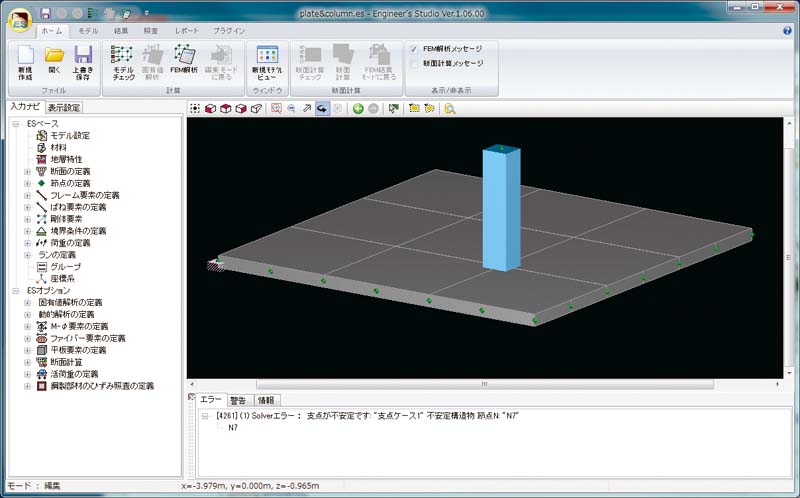Enable 断面計算メッセージ checkbox
The height and width of the screenshot is (498, 800).
(414, 64)
